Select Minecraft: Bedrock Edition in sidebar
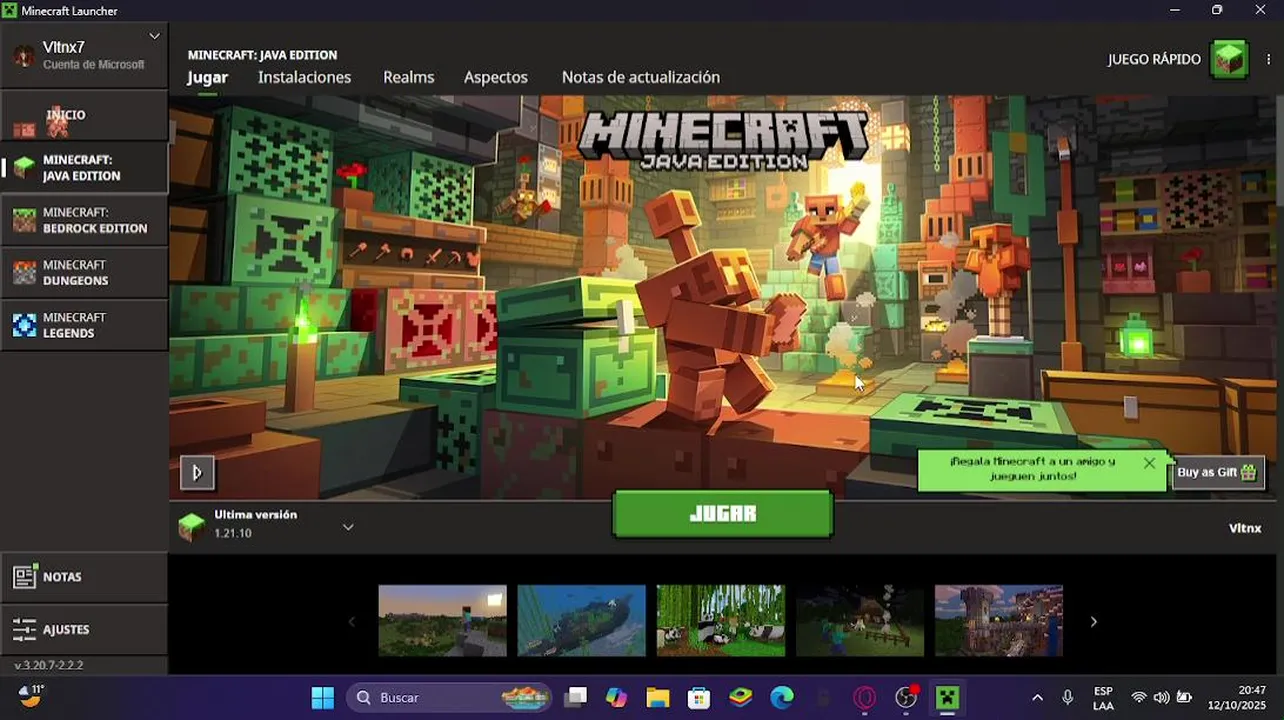 tap(84, 220)
